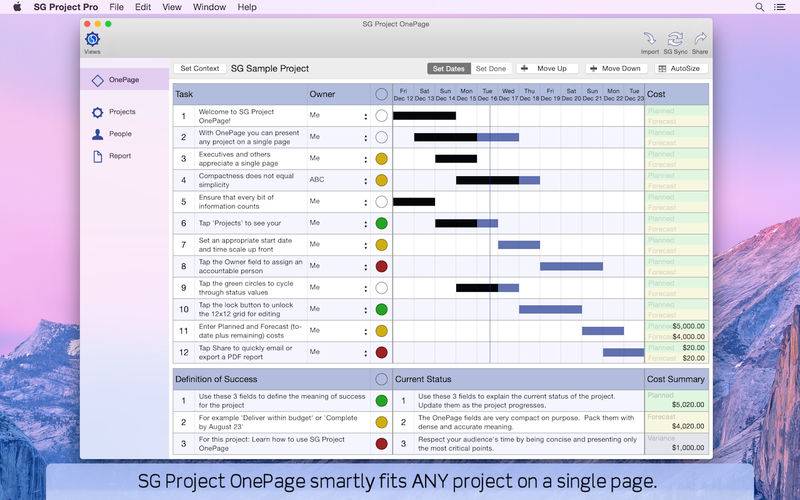The width and height of the screenshot is (800, 500).
Task: Cycle yellow circle for success item 2
Action: pos(381,422)
